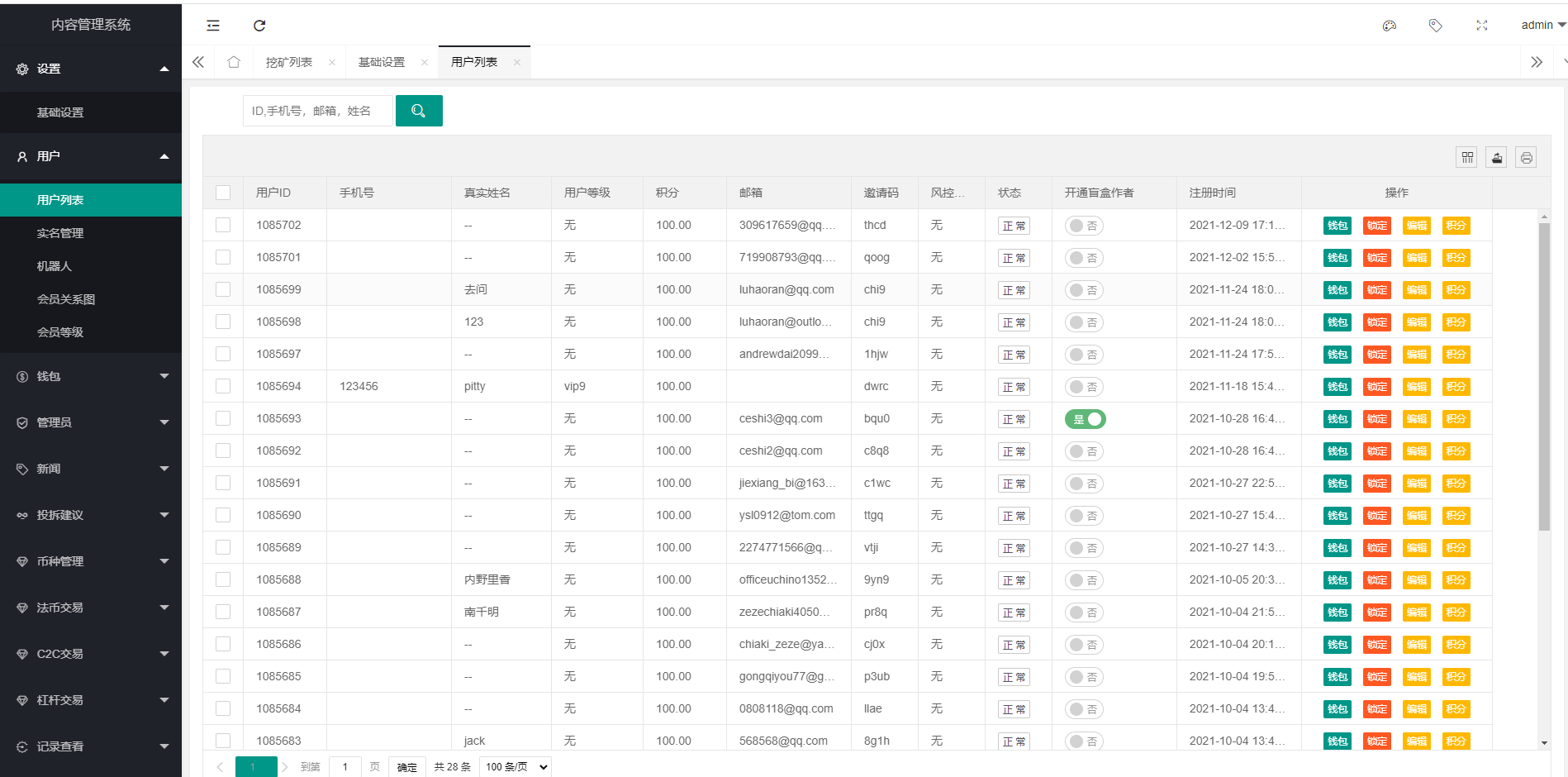Click the export data icon above the table
The image size is (1568, 777).
(x=1496, y=156)
